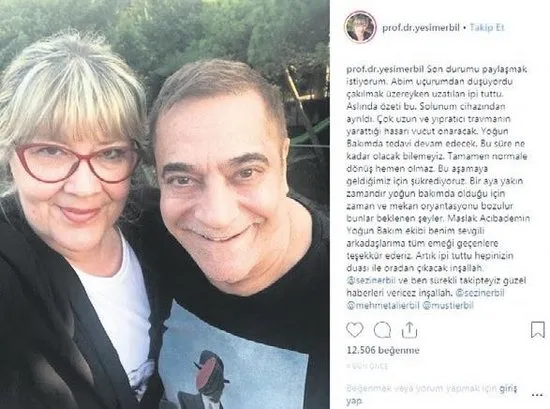The image size is (550, 409).
Task: Visit the @mehmetalierbil tagged profile
Action: coord(383,306)
